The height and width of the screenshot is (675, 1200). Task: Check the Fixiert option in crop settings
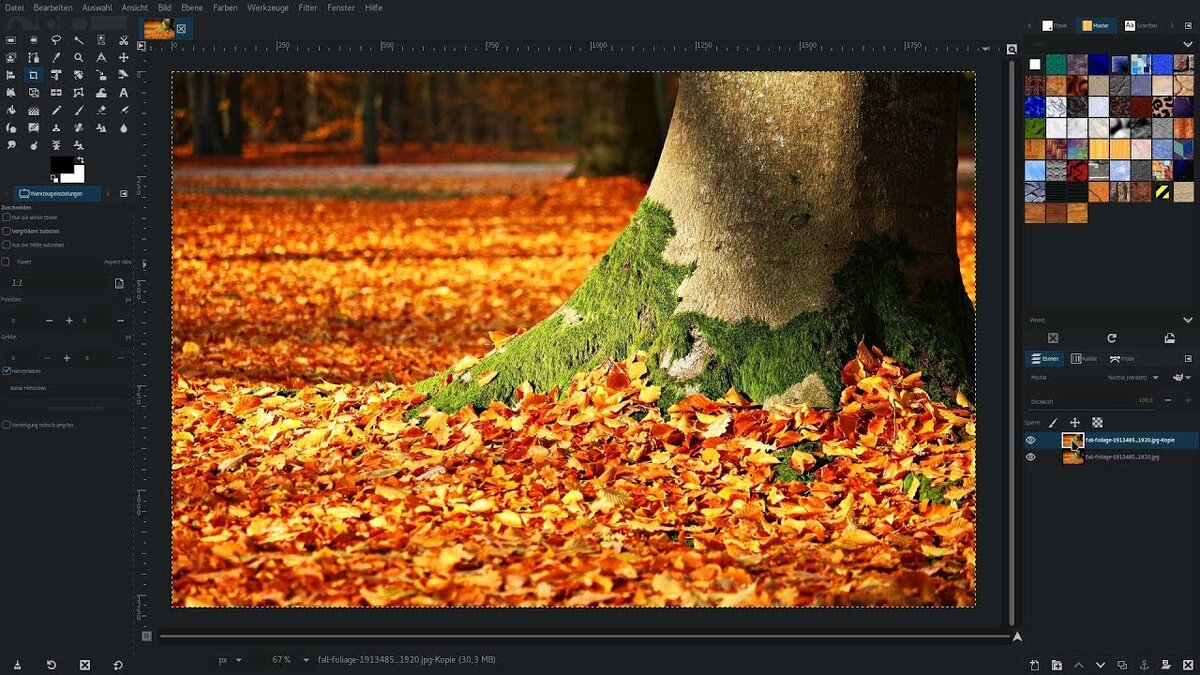point(7,261)
